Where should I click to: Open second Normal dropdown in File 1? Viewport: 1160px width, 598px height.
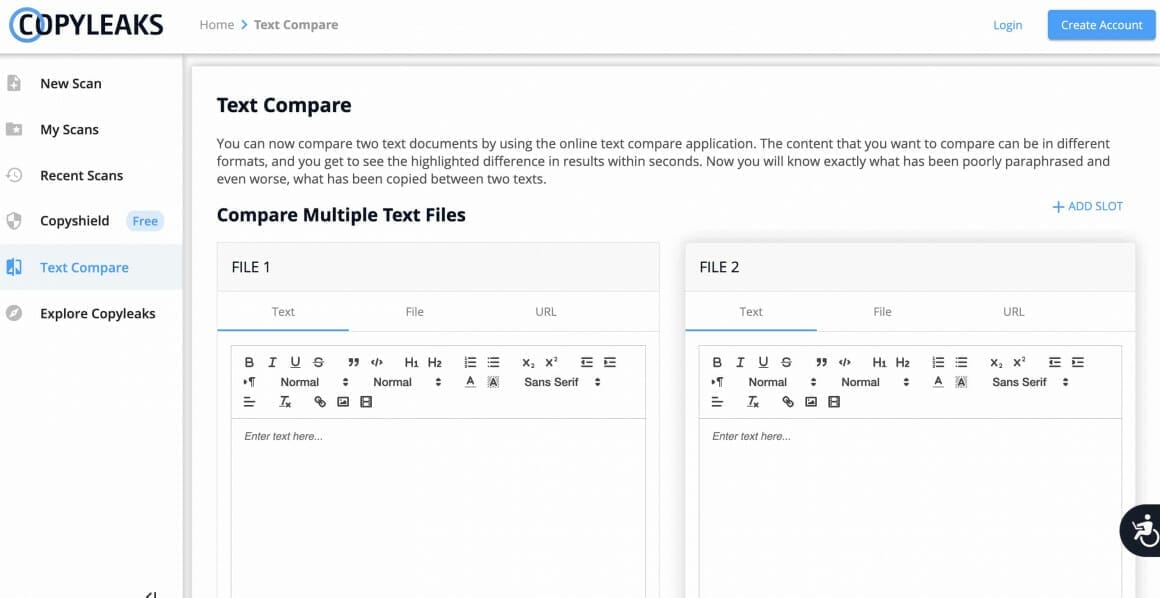(x=406, y=382)
